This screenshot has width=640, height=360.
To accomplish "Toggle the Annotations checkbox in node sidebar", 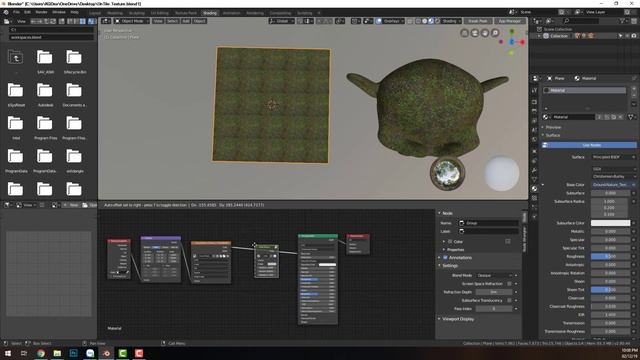I will click(x=445, y=258).
